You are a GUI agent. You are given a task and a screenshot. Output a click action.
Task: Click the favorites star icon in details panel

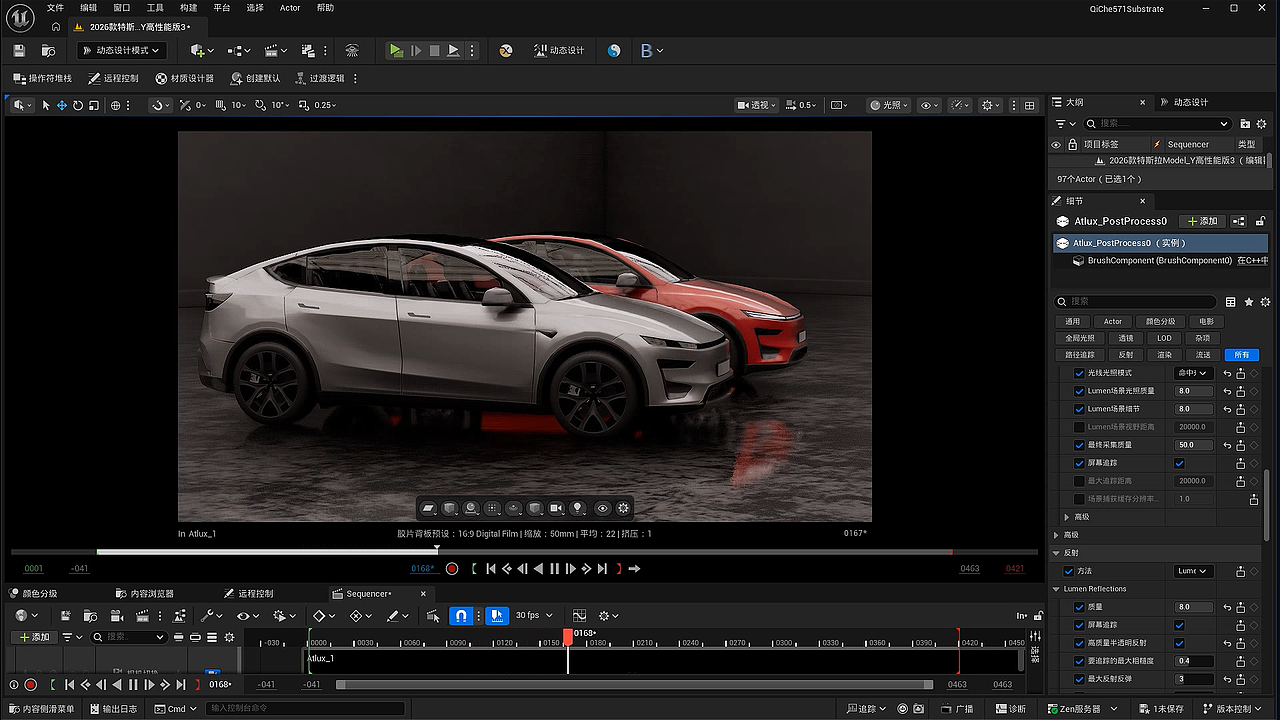click(x=1249, y=302)
